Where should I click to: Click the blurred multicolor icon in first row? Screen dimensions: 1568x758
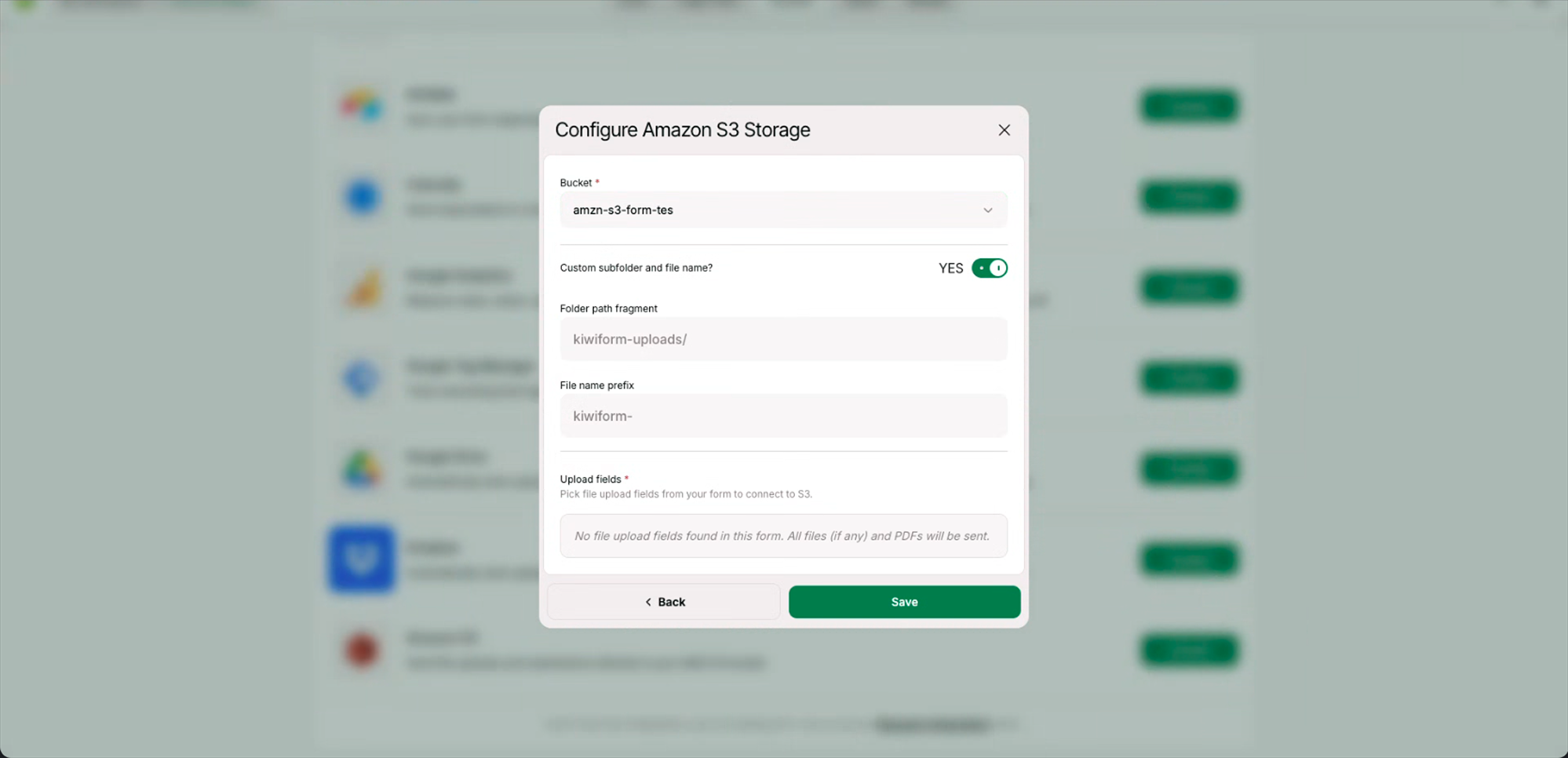(x=361, y=105)
